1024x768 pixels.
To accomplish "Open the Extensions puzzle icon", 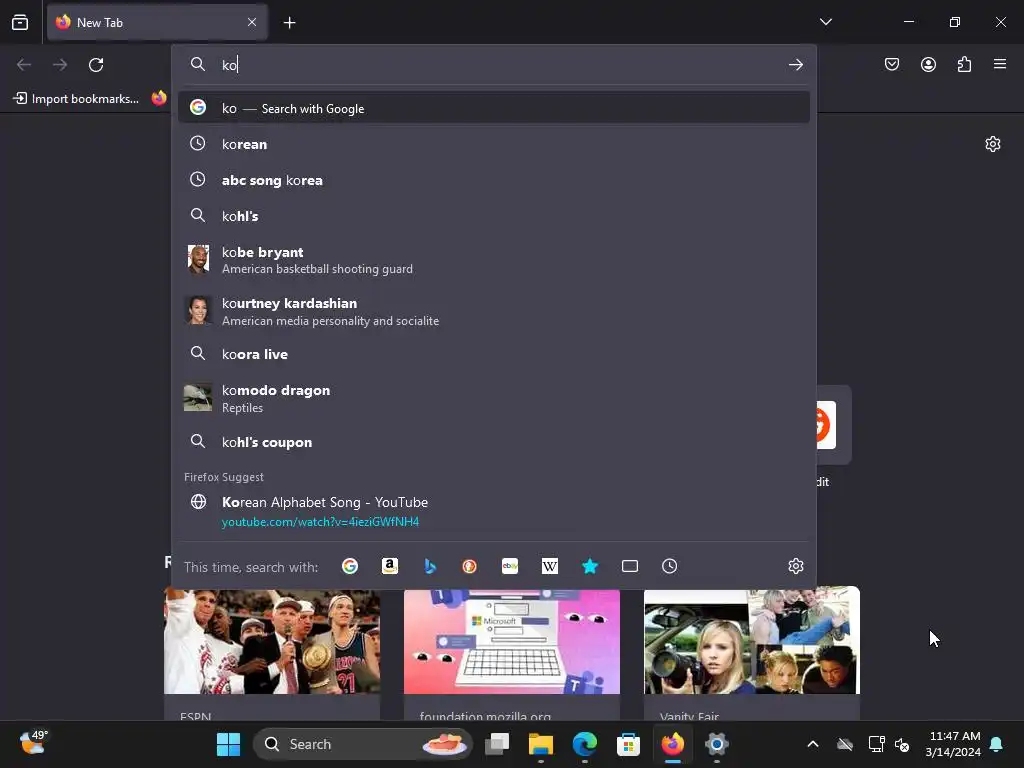I will coord(964,64).
